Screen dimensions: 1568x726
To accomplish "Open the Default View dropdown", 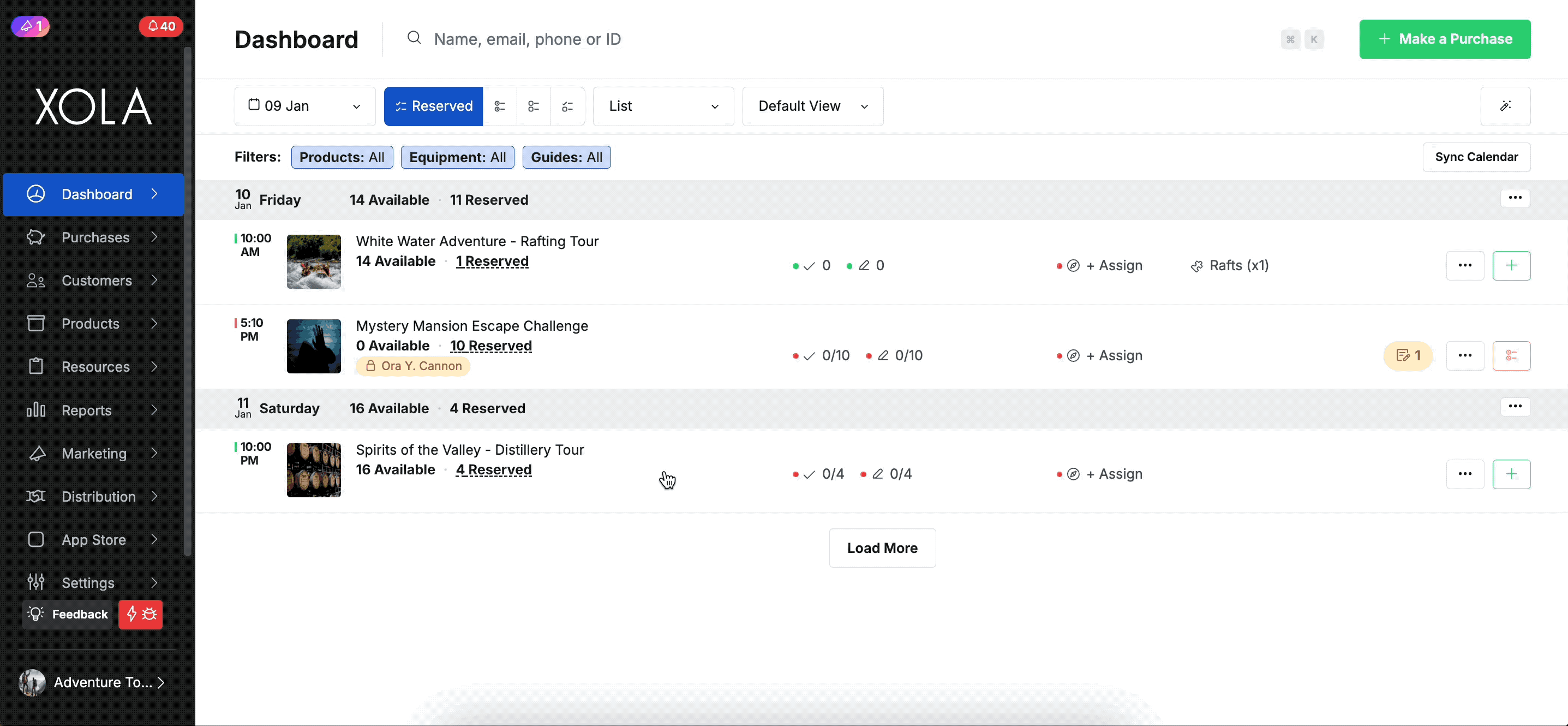I will point(812,106).
